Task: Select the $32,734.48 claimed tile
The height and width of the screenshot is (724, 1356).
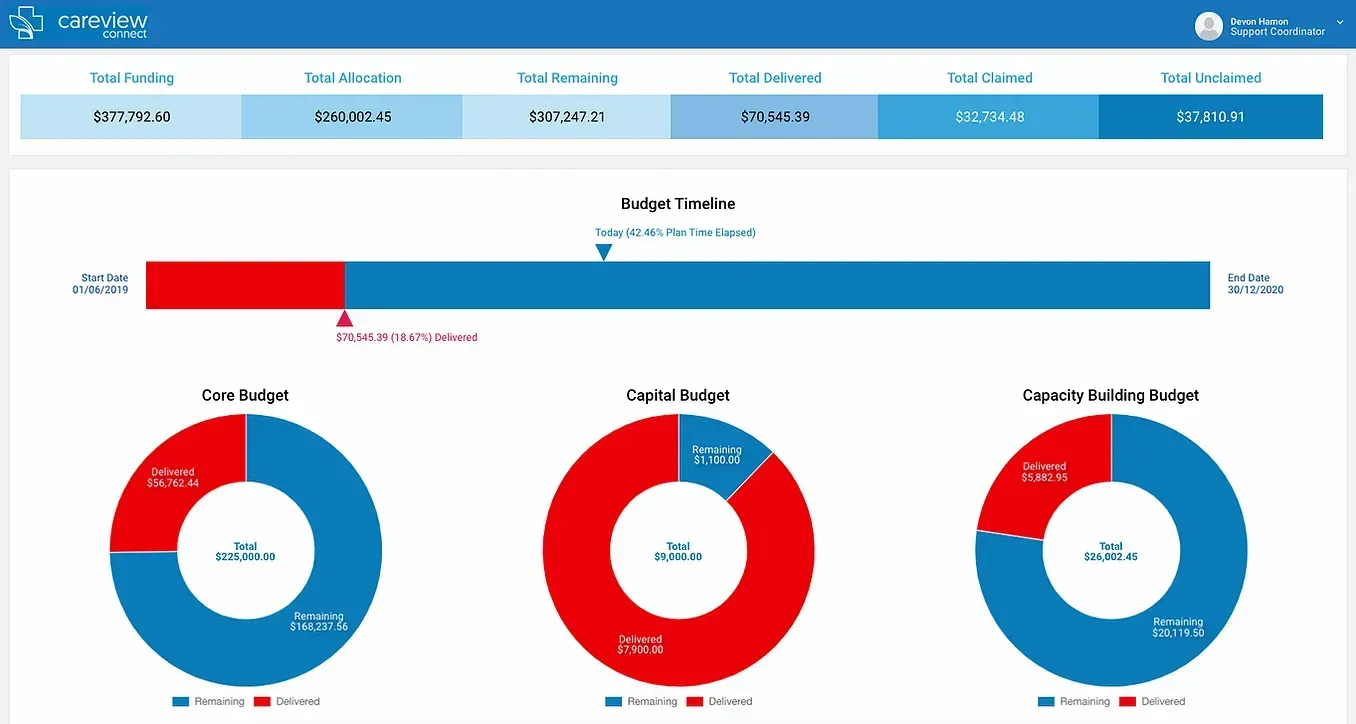Action: tap(990, 117)
